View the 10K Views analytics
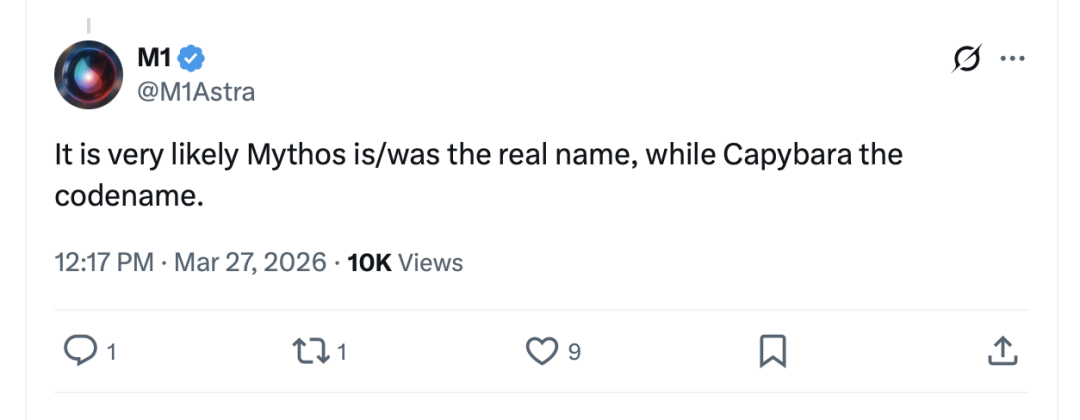Viewport: 1080px width, 420px height. (404, 263)
